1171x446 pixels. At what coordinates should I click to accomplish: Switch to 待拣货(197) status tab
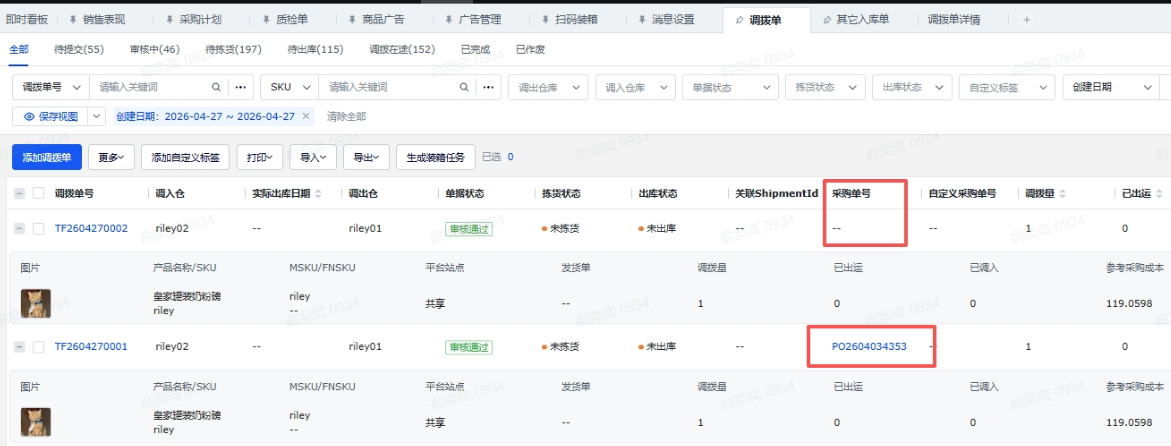click(233, 49)
